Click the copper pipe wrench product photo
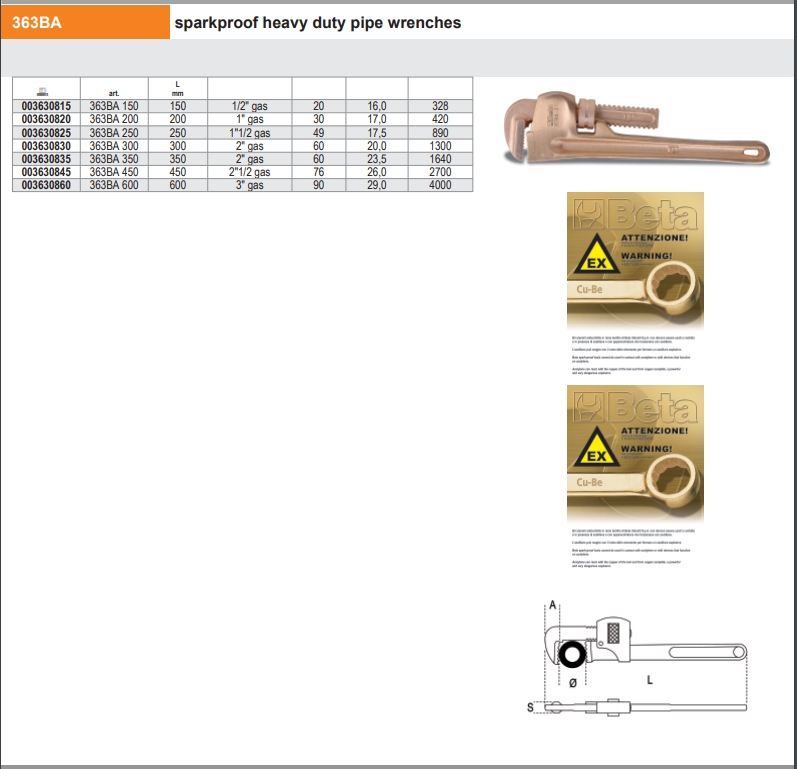The width and height of the screenshot is (797, 769). pos(636,128)
